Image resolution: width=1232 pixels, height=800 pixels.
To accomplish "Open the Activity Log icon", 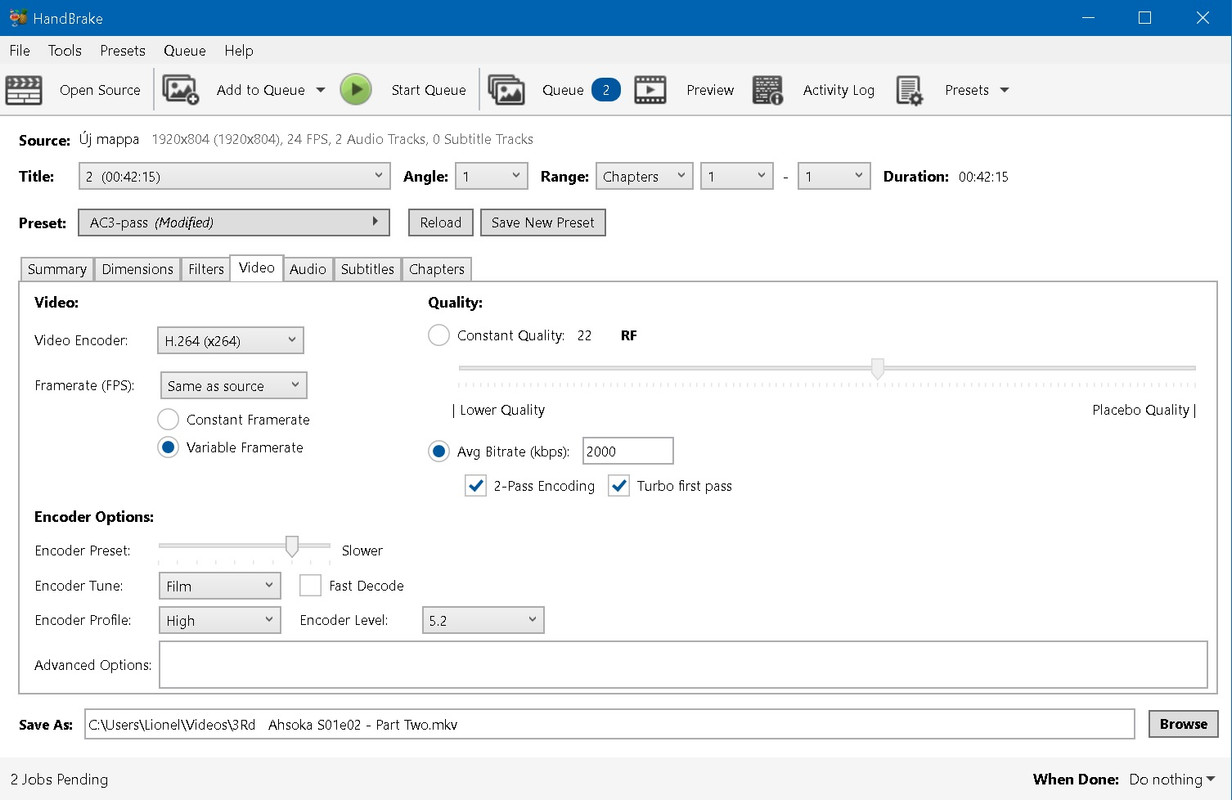I will pyautogui.click(x=768, y=90).
